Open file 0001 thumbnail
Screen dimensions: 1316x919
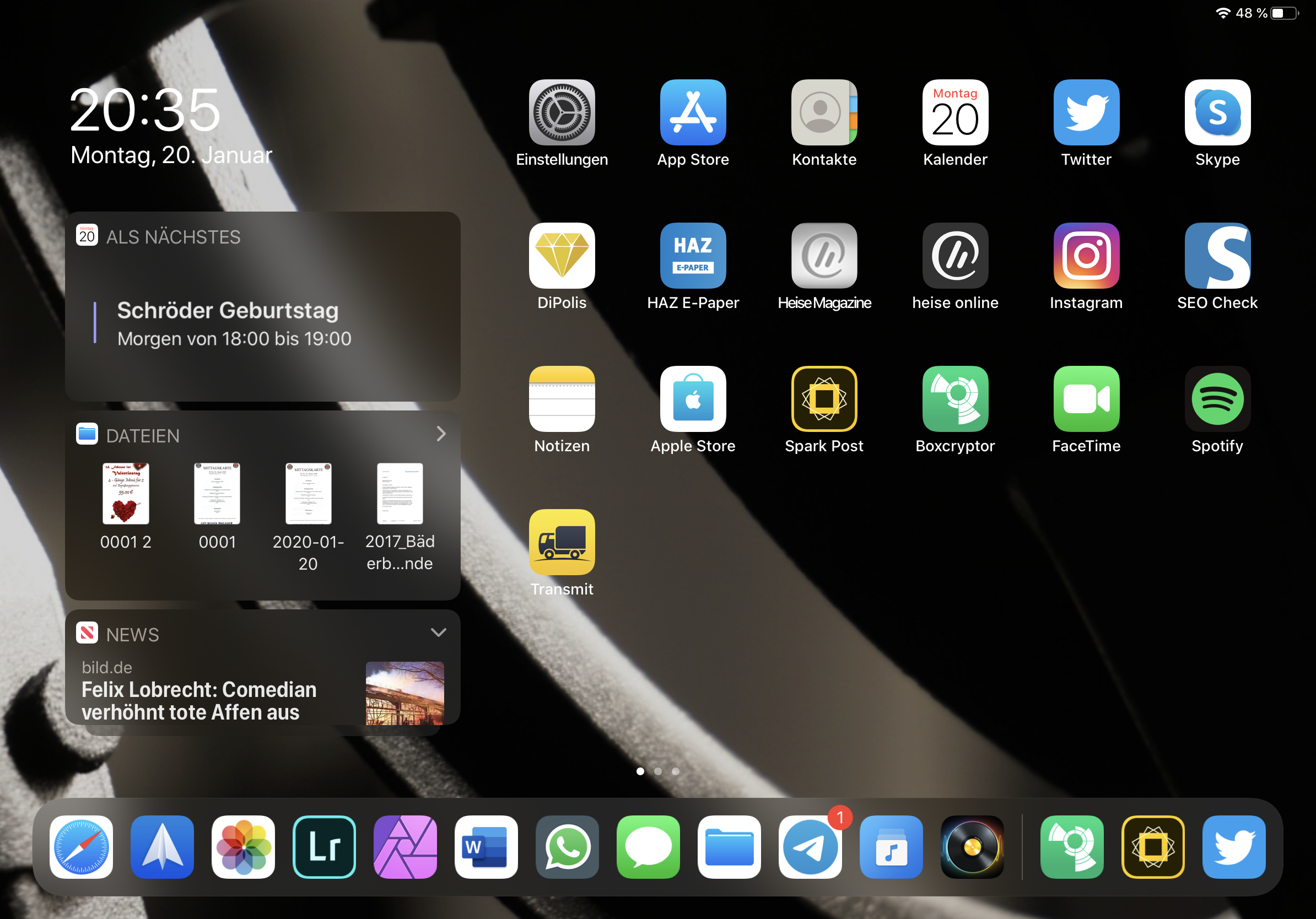pyautogui.click(x=217, y=493)
